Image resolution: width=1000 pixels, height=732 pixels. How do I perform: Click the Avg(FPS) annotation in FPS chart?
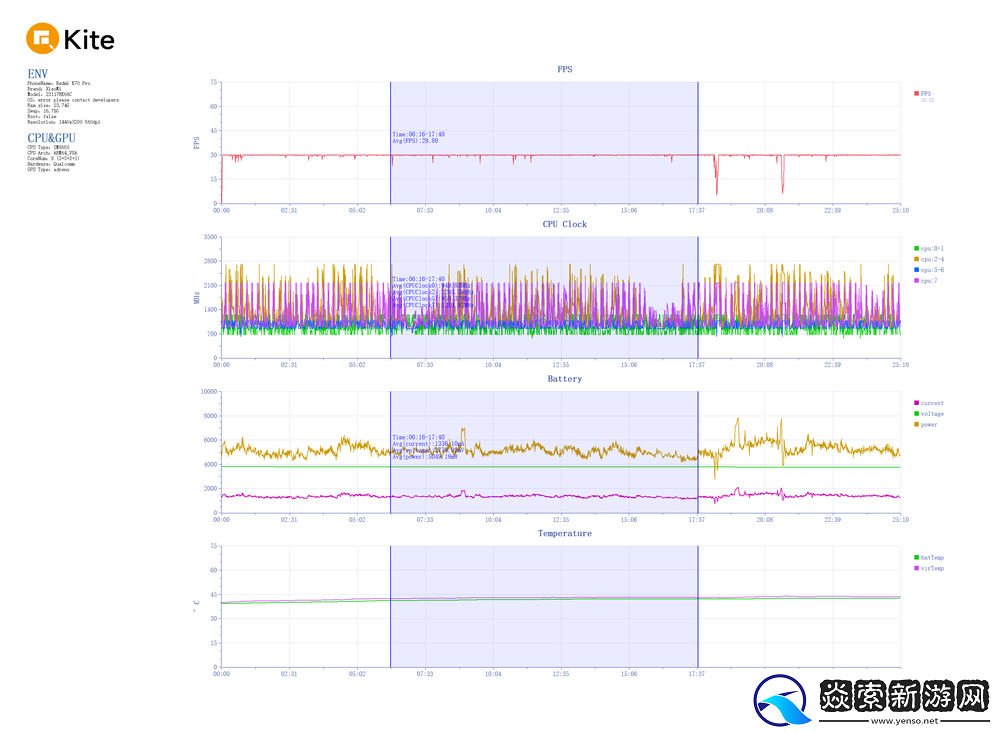tap(414, 141)
